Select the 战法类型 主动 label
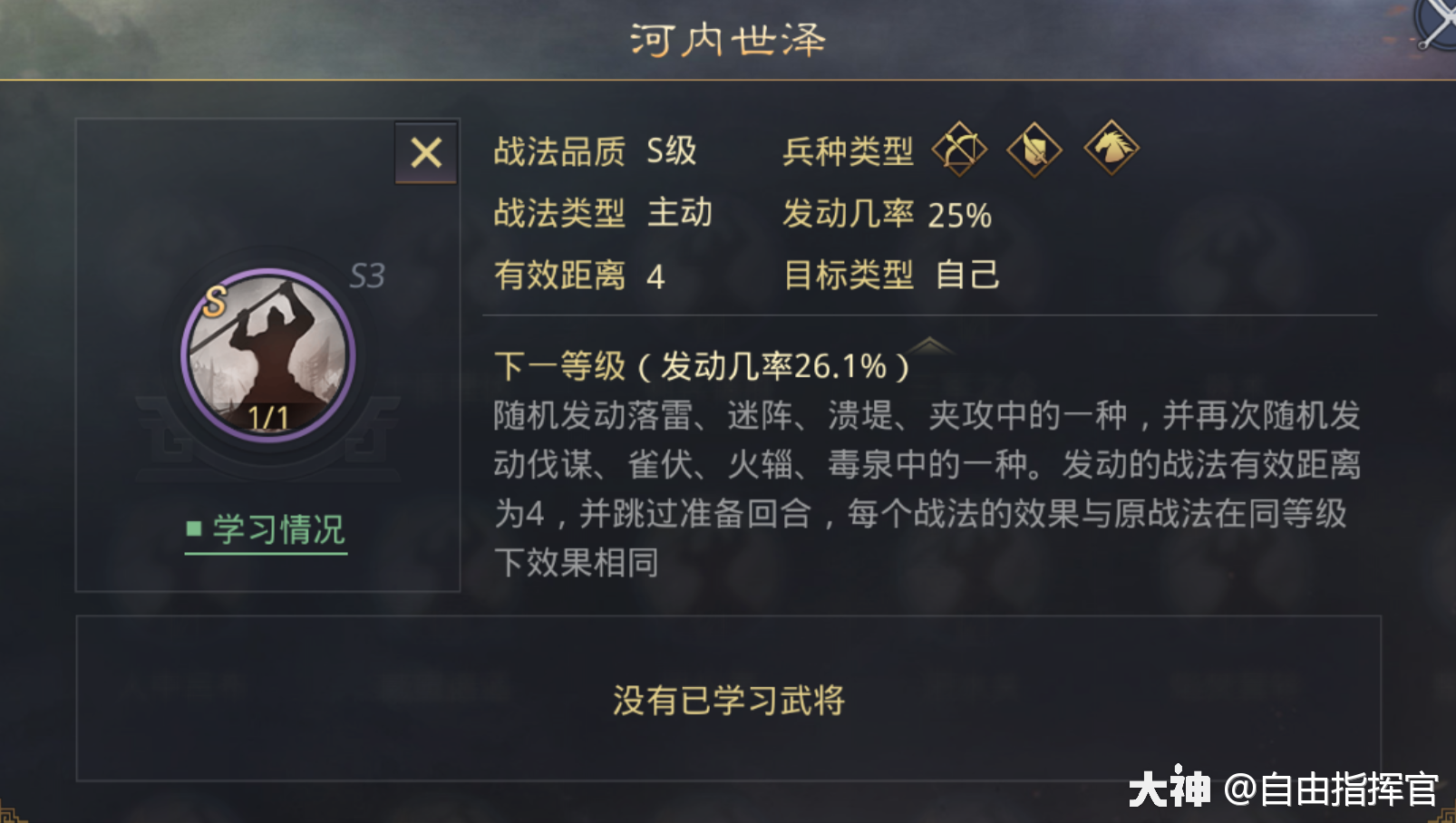1456x823 pixels. coord(602,213)
